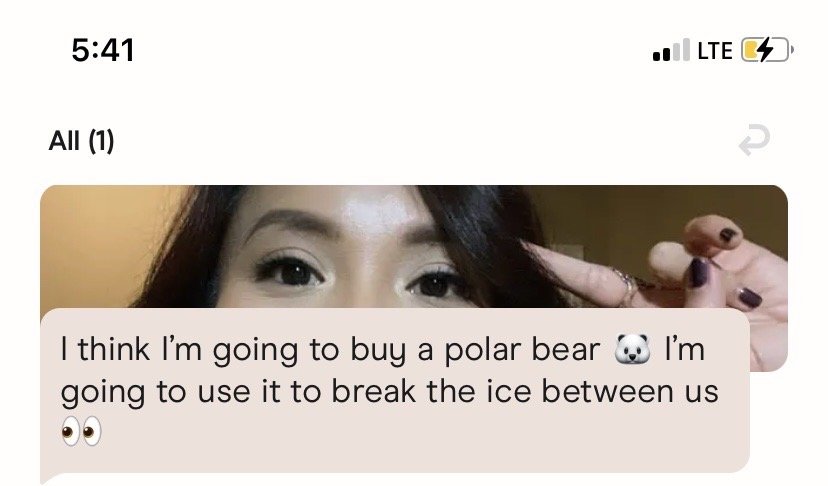
Task: Select the All (1) tab
Action: pyautogui.click(x=81, y=141)
